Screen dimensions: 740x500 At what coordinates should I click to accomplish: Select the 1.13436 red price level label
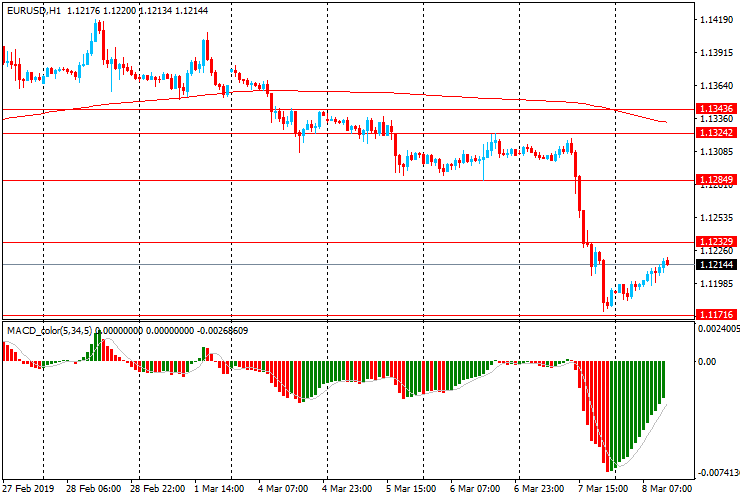(x=716, y=109)
